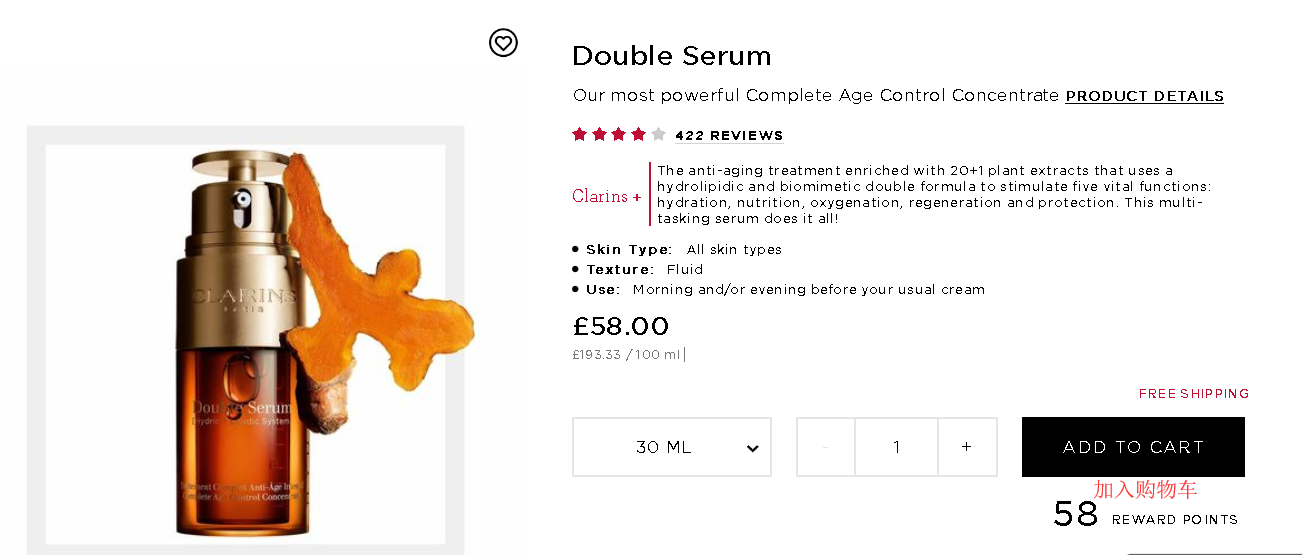The width and height of the screenshot is (1302, 555).
Task: Click the first red rating star
Action: point(580,135)
